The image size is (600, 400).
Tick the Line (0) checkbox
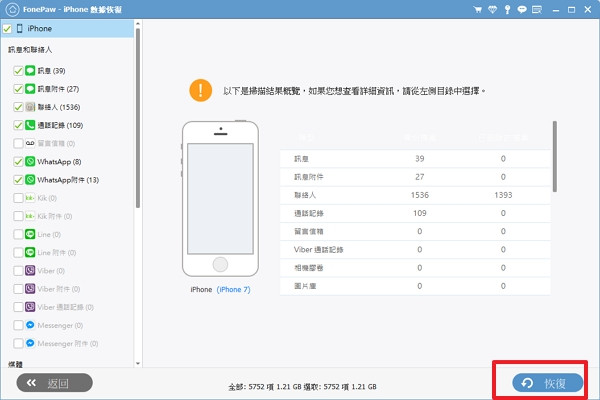click(18, 234)
